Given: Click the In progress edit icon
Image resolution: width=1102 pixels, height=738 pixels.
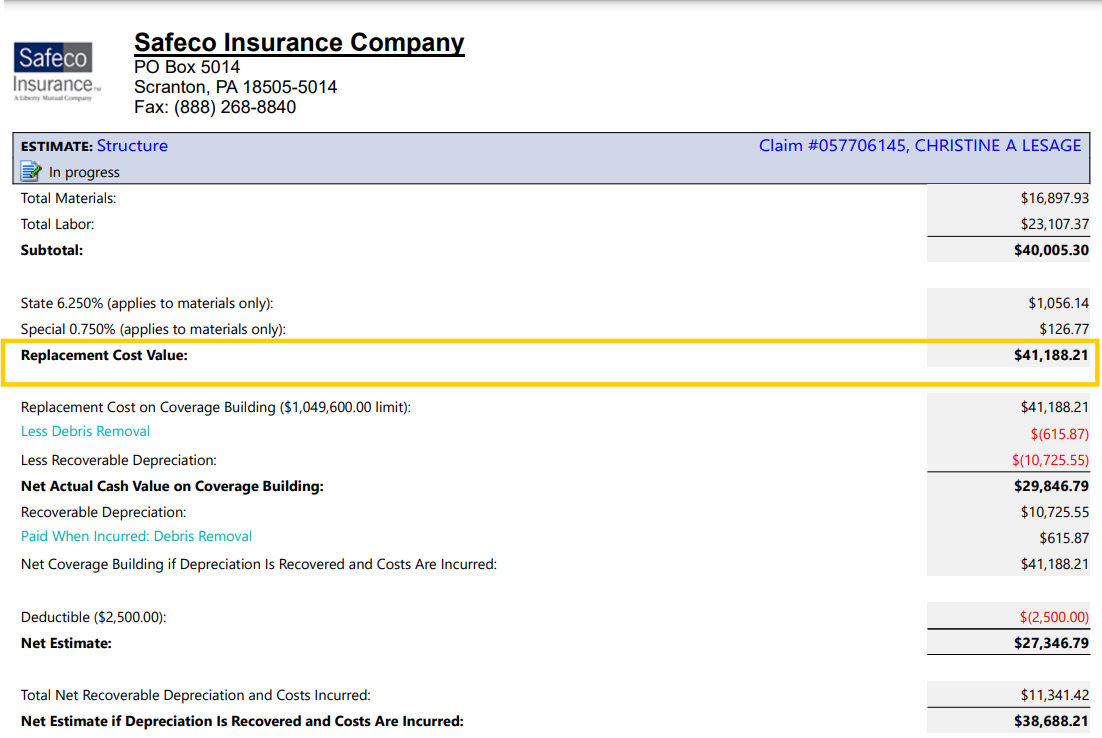Looking at the screenshot, I should point(31,171).
